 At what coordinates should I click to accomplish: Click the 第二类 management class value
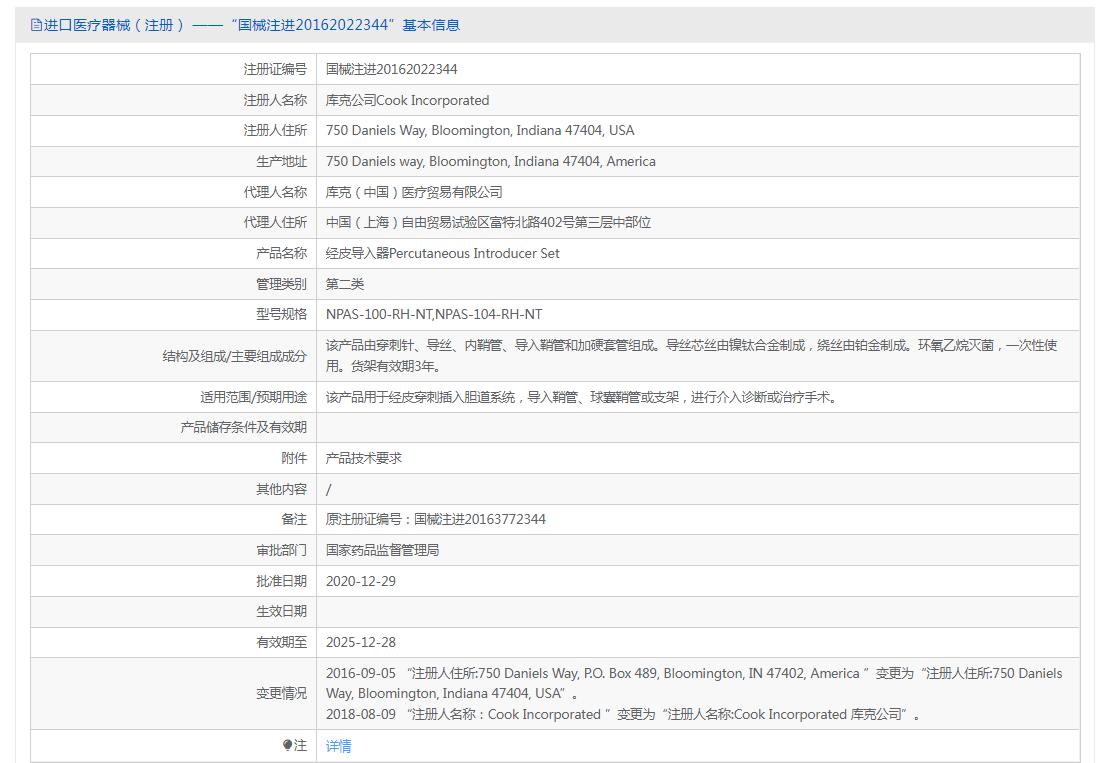click(x=345, y=284)
